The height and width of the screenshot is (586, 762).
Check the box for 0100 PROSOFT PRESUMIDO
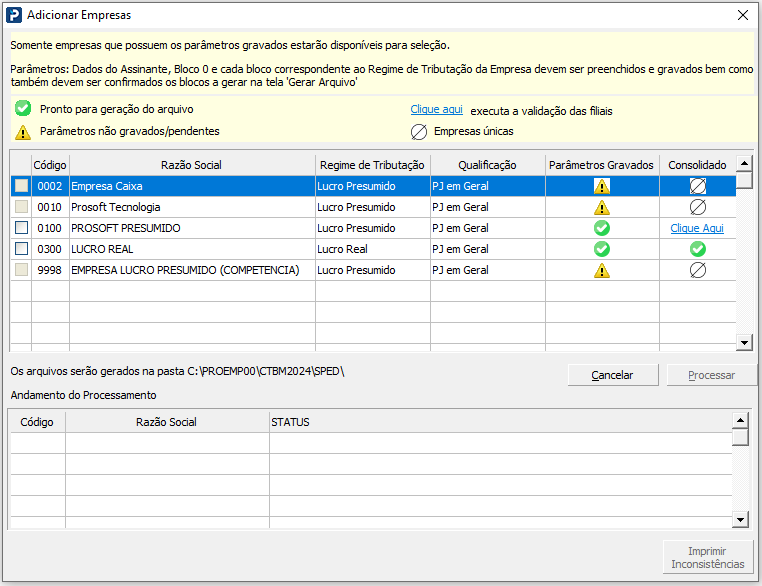tap(21, 227)
